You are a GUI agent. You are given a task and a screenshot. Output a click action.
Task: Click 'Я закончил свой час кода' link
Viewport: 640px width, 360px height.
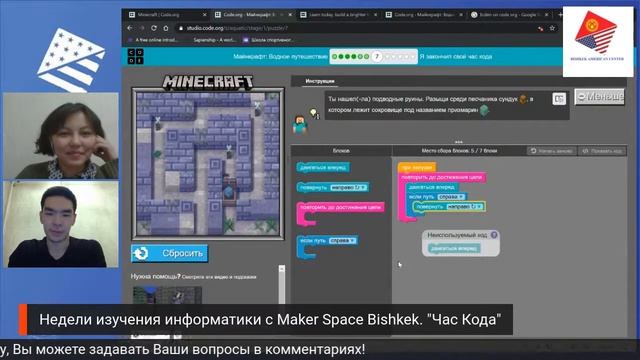[456, 57]
